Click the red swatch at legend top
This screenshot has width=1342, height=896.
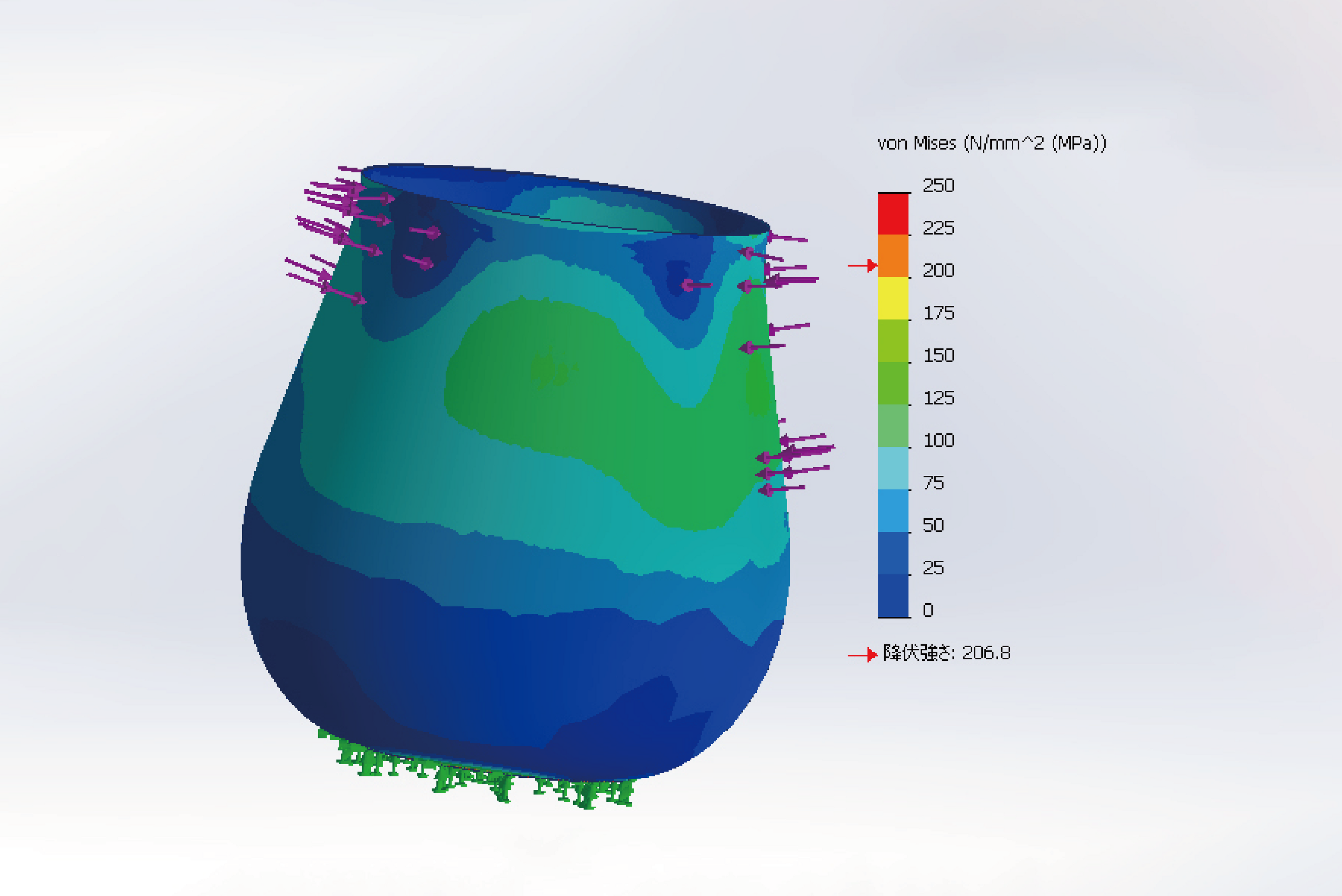893,214
